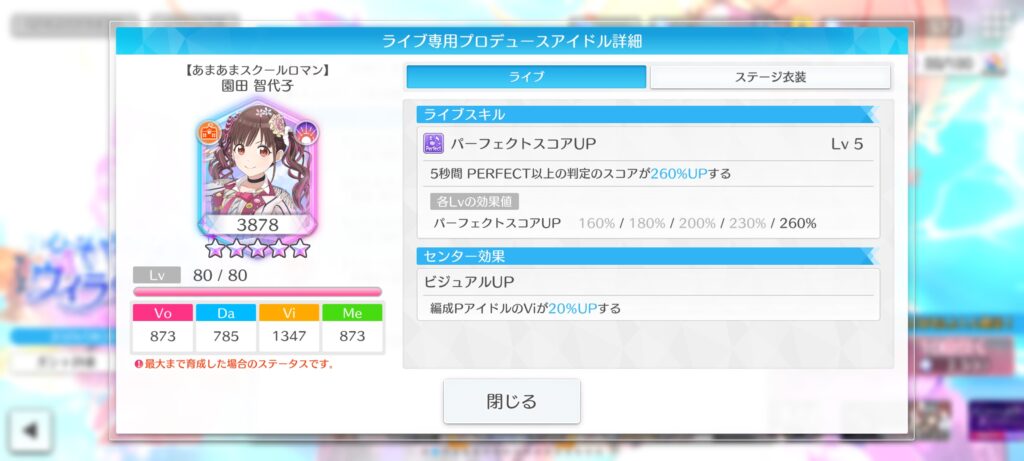The image size is (1024, 461).
Task: Select the ライブ tab
Action: coord(526,77)
